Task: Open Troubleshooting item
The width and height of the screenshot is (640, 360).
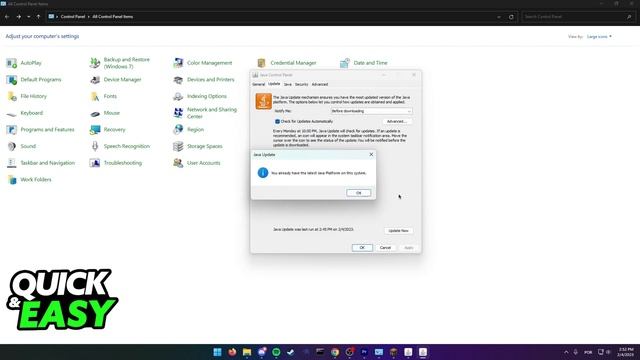Action: 116,163
